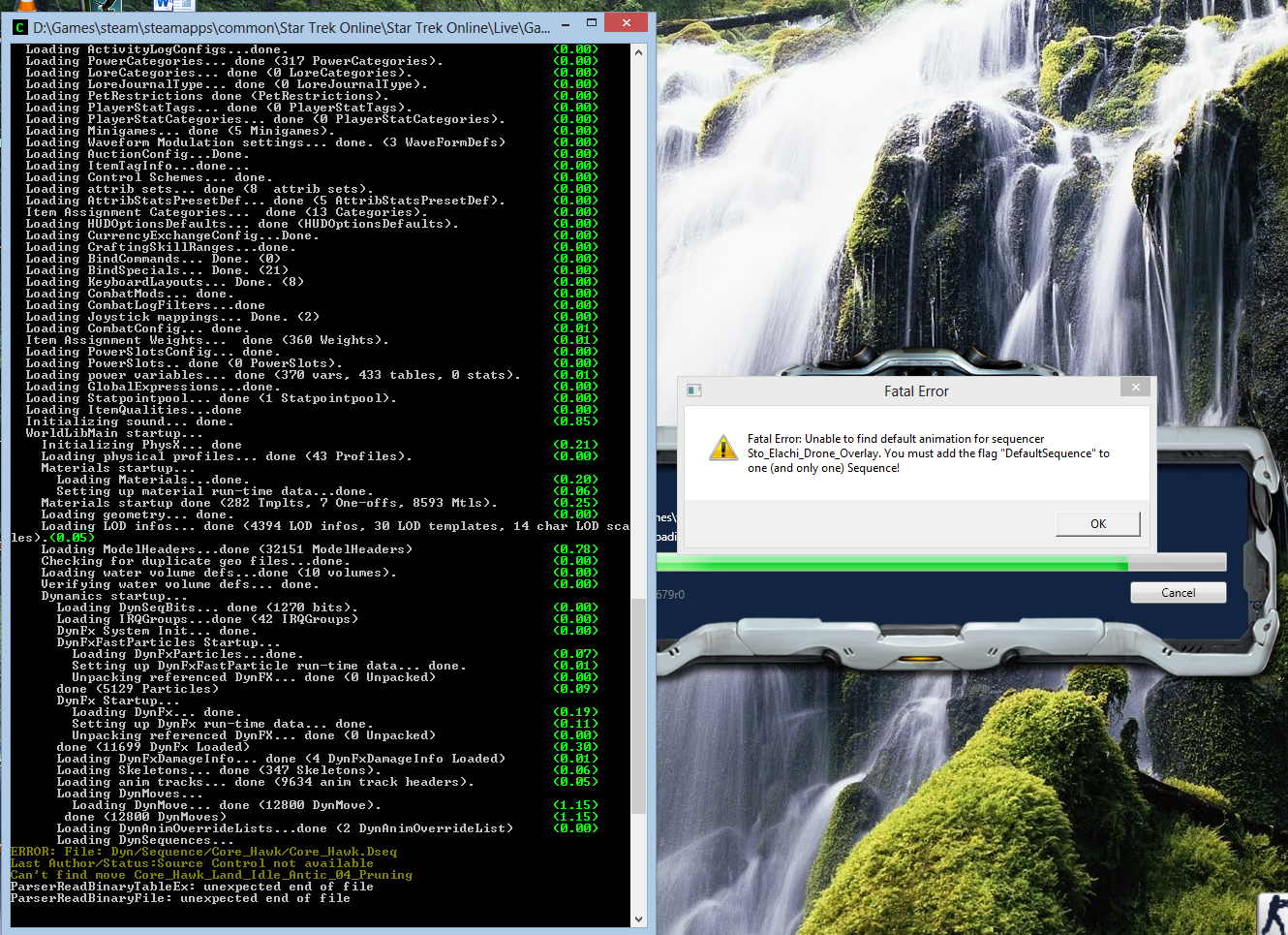Open the Counter-Strike desktop shortcut icon
The image size is (1288, 935).
click(1273, 914)
